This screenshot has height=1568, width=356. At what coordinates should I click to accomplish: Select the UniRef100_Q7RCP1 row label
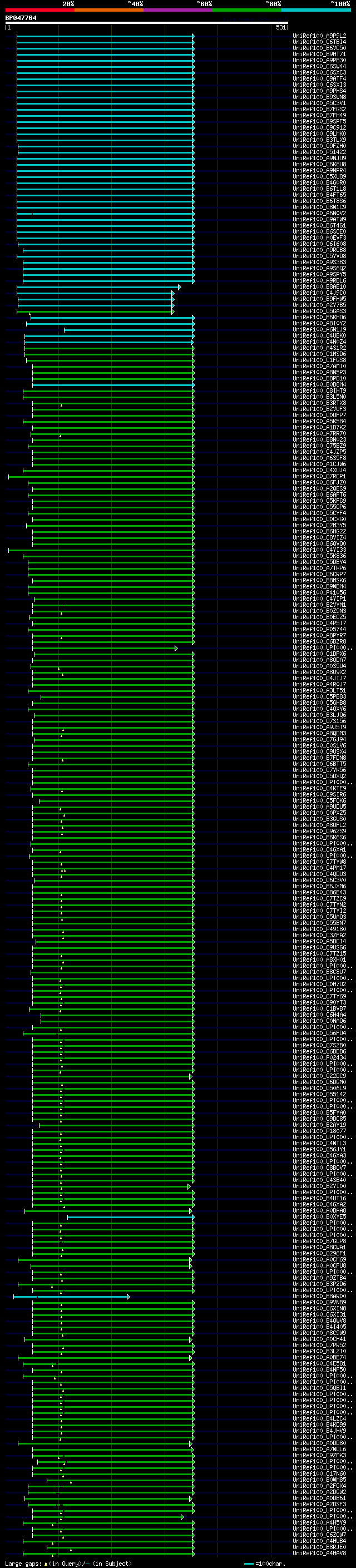point(319,476)
